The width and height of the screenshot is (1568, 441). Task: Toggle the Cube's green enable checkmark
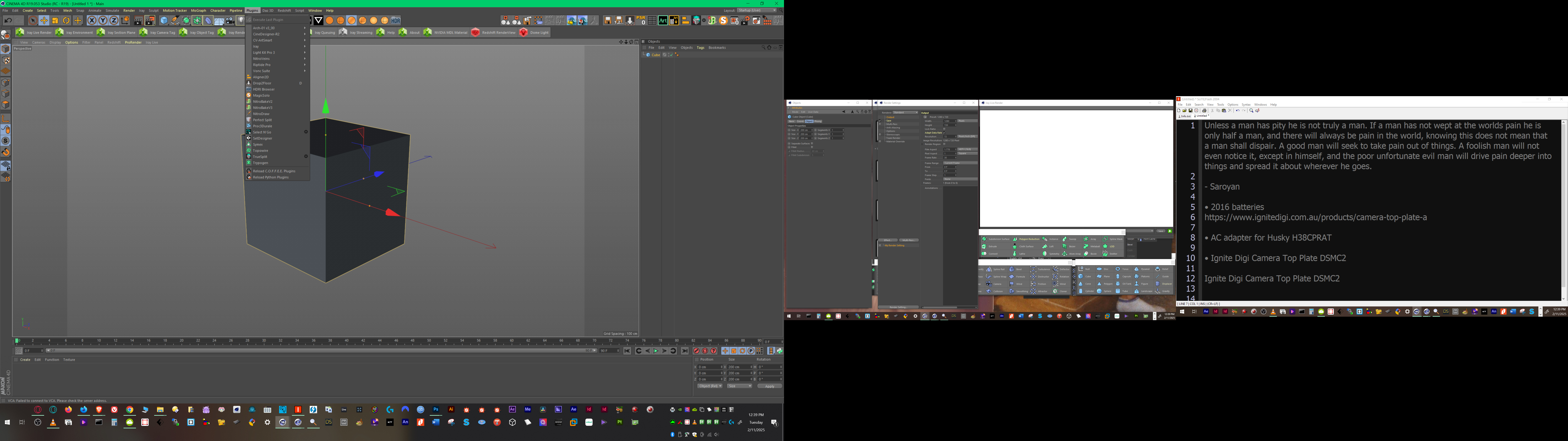click(672, 55)
